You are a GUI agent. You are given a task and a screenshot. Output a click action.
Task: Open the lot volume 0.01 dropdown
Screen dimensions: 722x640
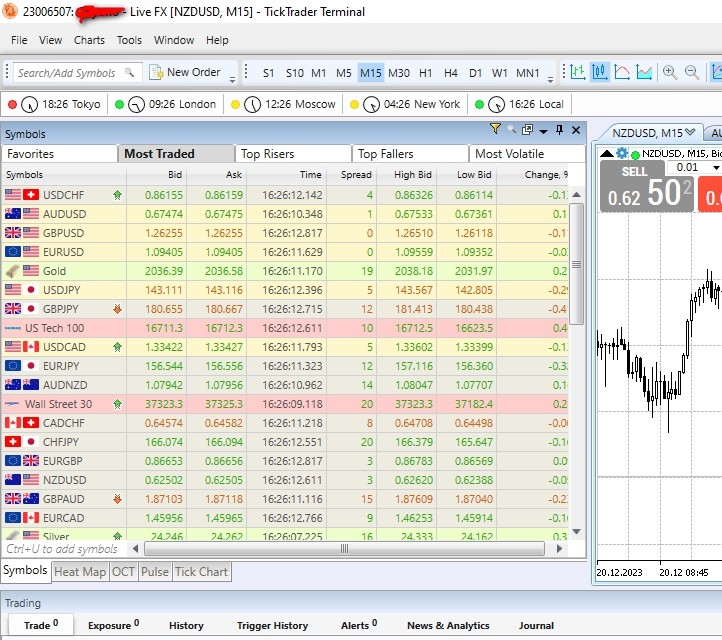(716, 167)
